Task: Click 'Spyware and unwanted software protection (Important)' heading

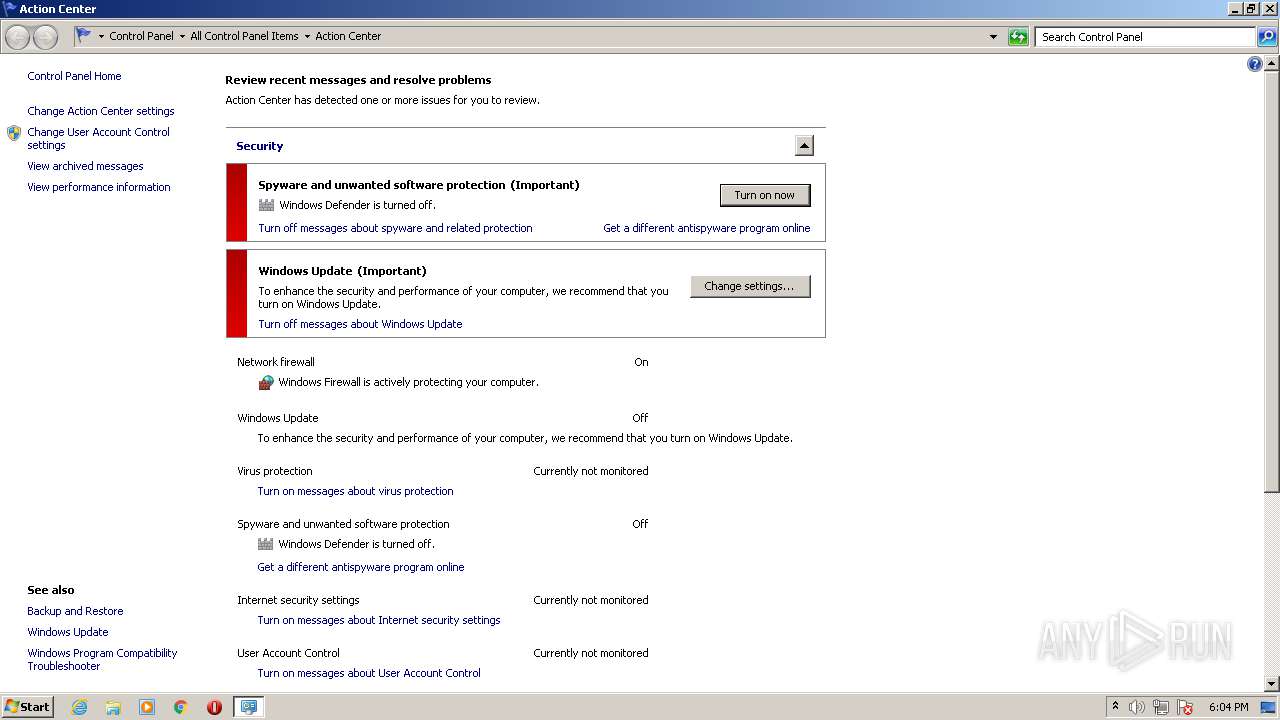Action: click(x=419, y=185)
